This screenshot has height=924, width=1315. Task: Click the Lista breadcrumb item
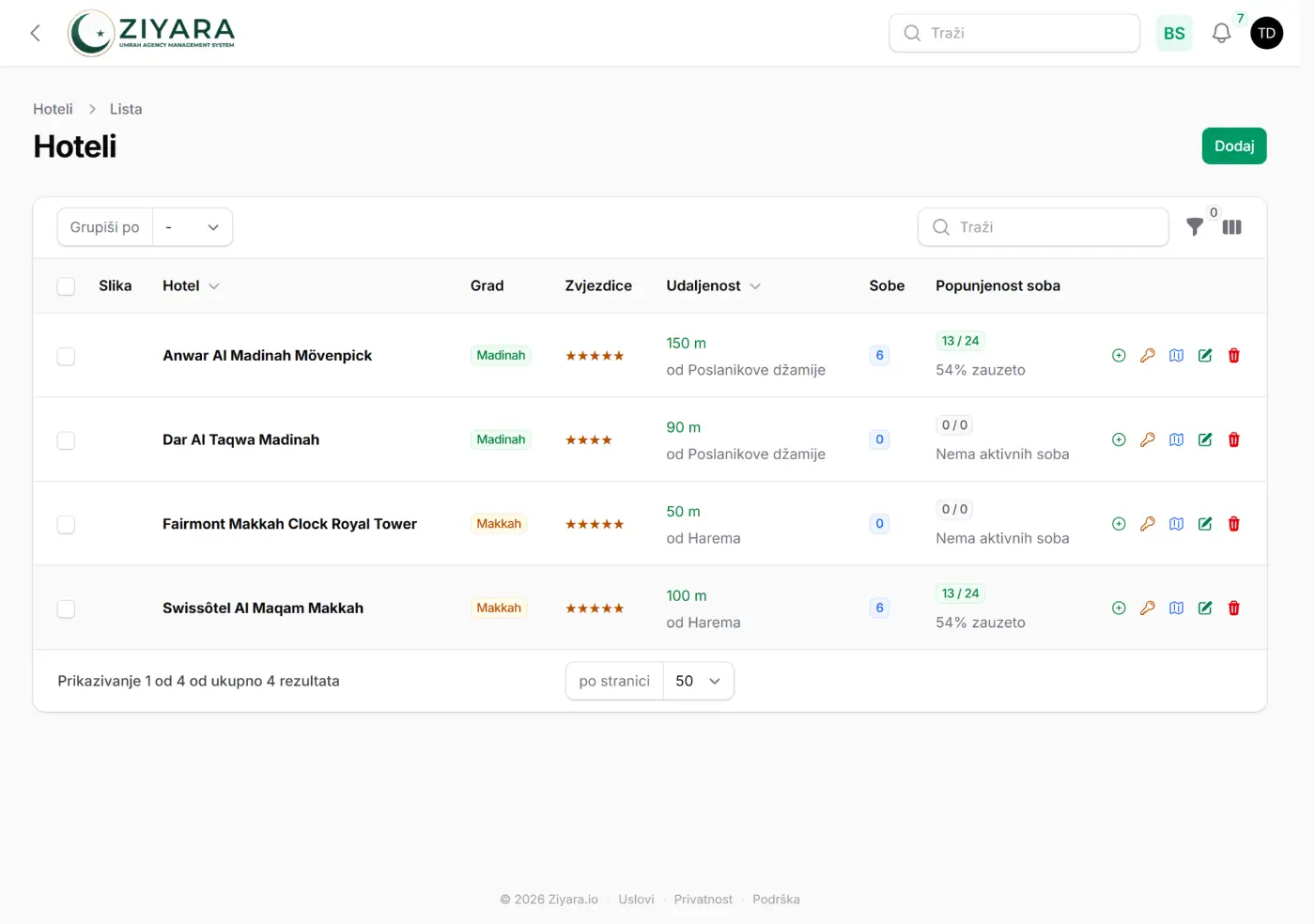pyautogui.click(x=126, y=109)
